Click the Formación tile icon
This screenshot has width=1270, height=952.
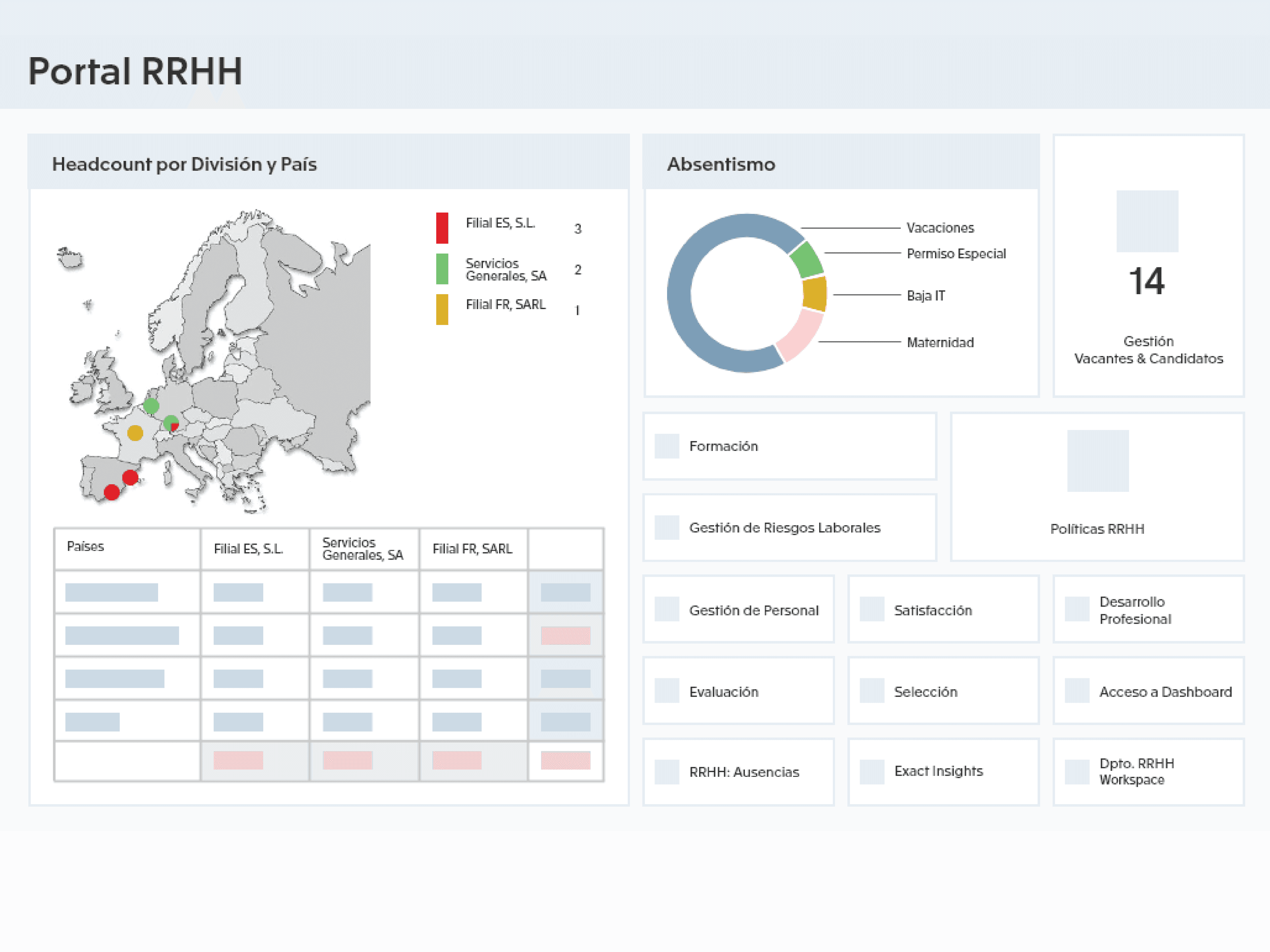[x=666, y=446]
